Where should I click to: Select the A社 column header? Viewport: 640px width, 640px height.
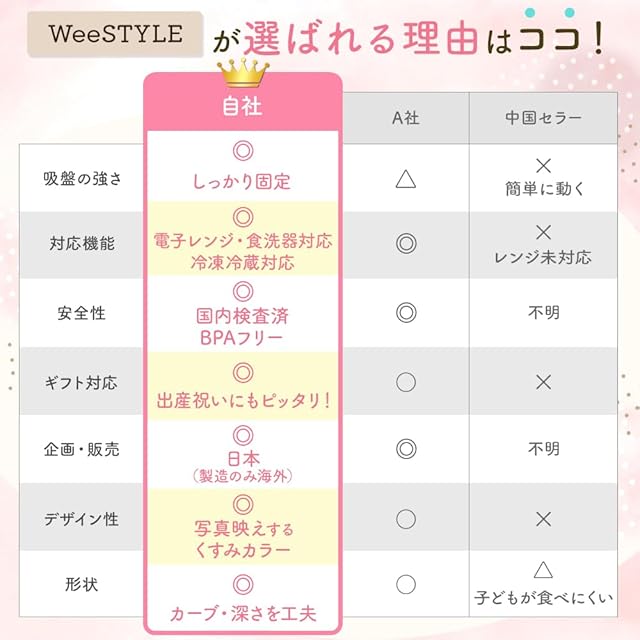point(405,118)
